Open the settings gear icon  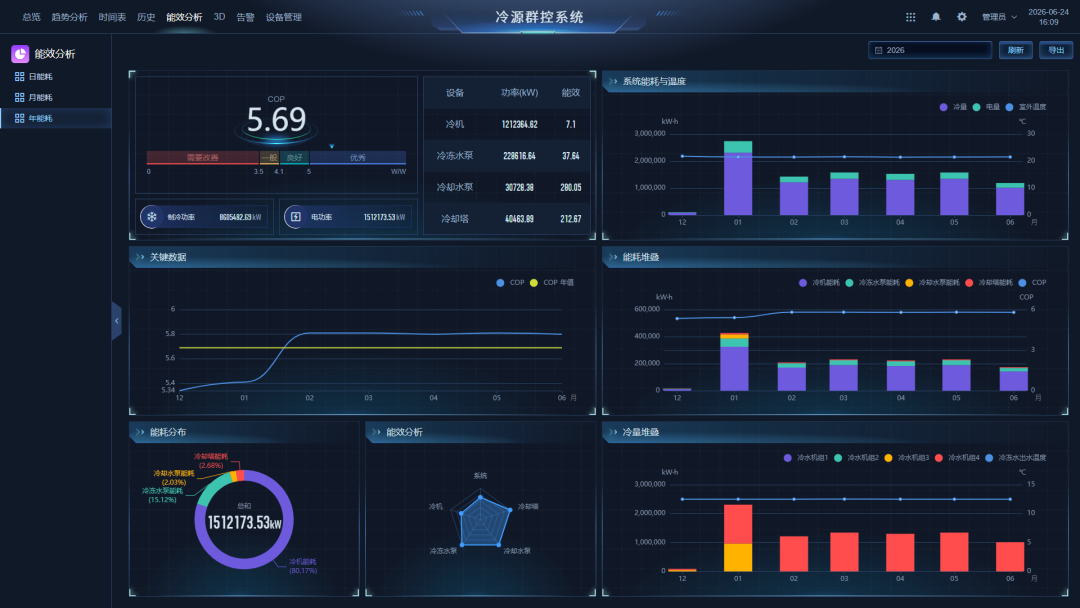point(962,17)
